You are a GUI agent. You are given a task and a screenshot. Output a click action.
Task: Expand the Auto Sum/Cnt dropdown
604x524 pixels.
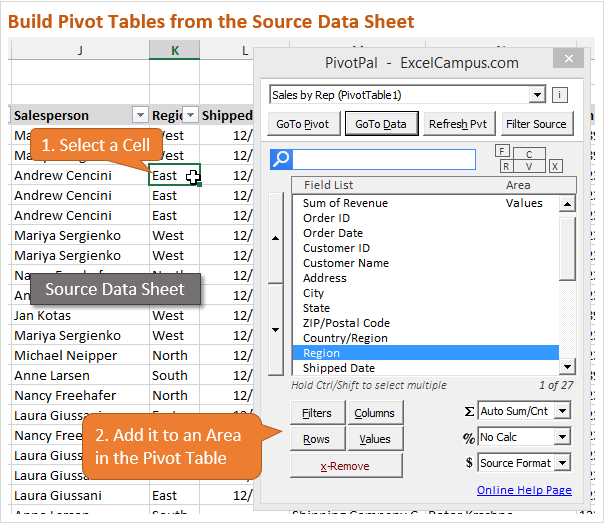[562, 411]
